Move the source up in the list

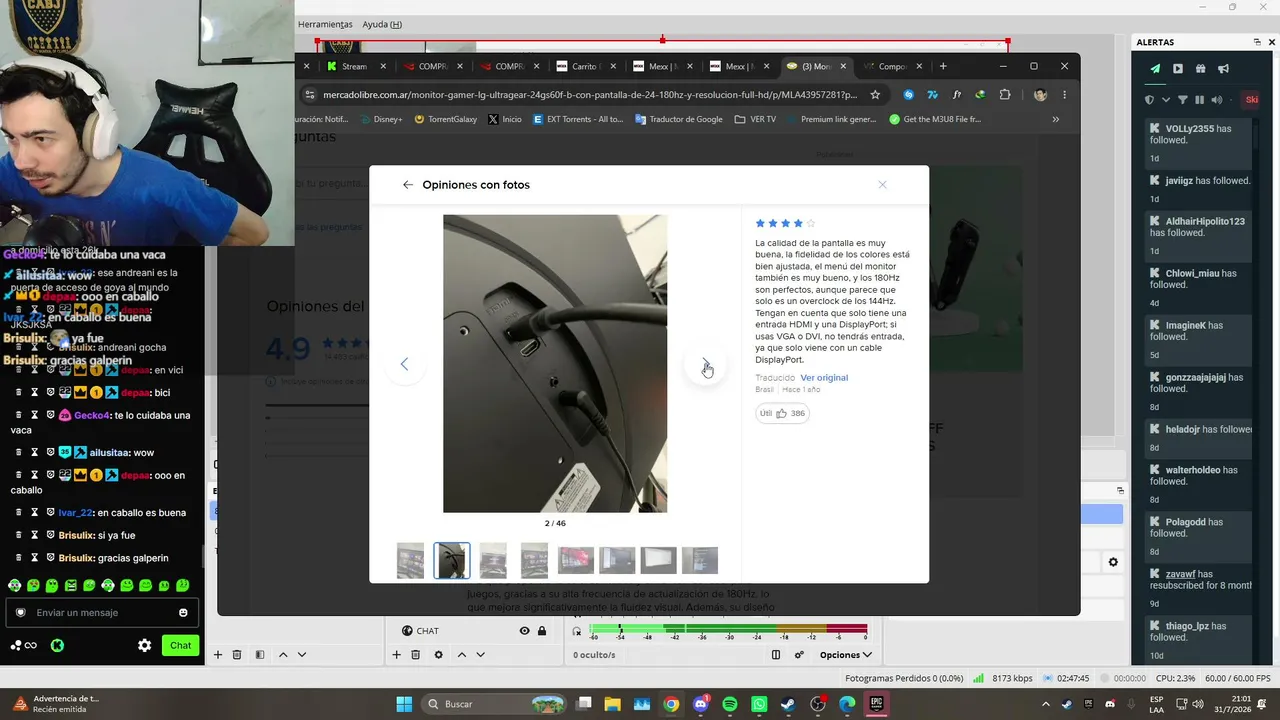coord(461,655)
